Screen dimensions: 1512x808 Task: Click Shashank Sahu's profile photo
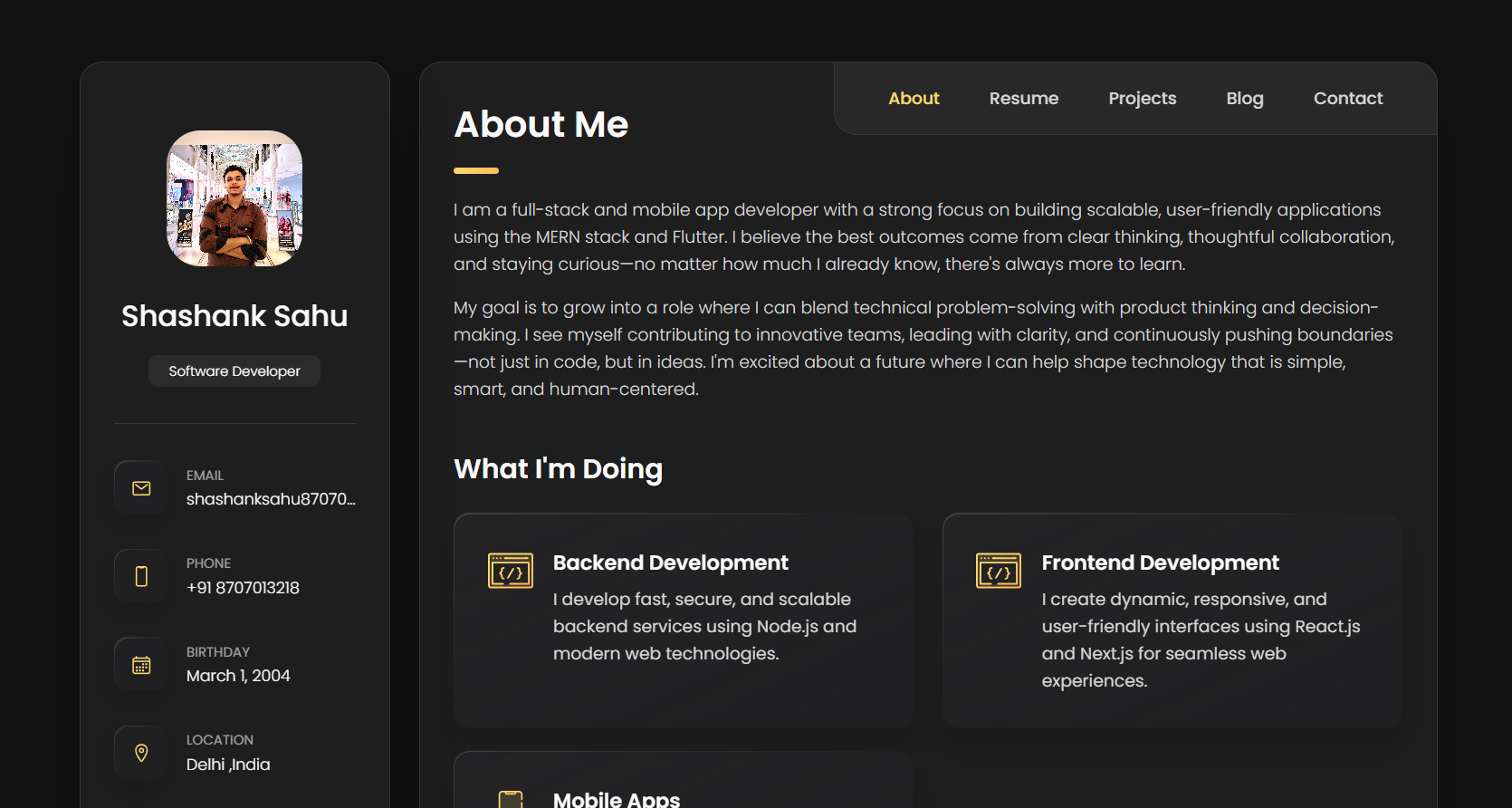pyautogui.click(x=234, y=198)
